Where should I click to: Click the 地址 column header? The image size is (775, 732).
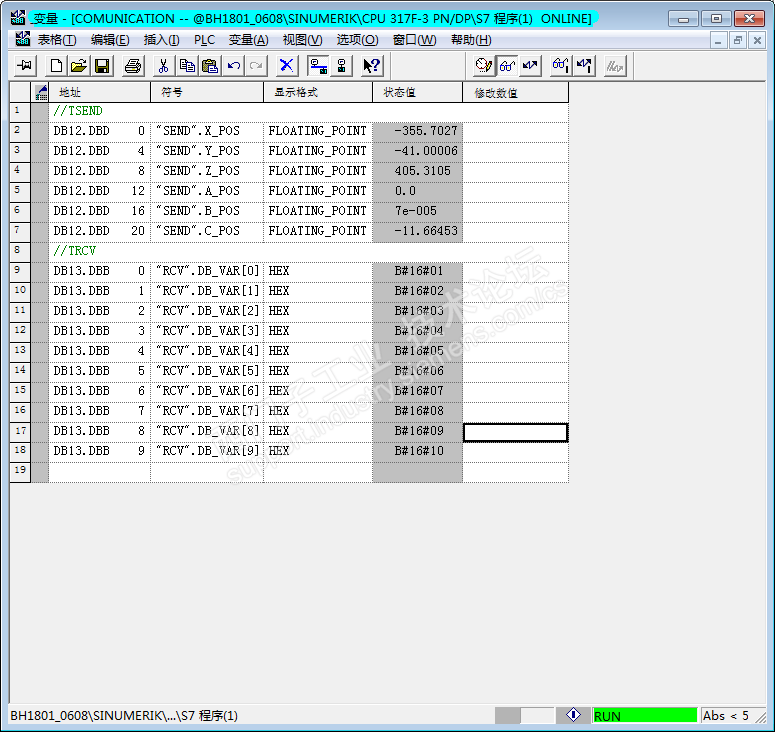(99, 92)
